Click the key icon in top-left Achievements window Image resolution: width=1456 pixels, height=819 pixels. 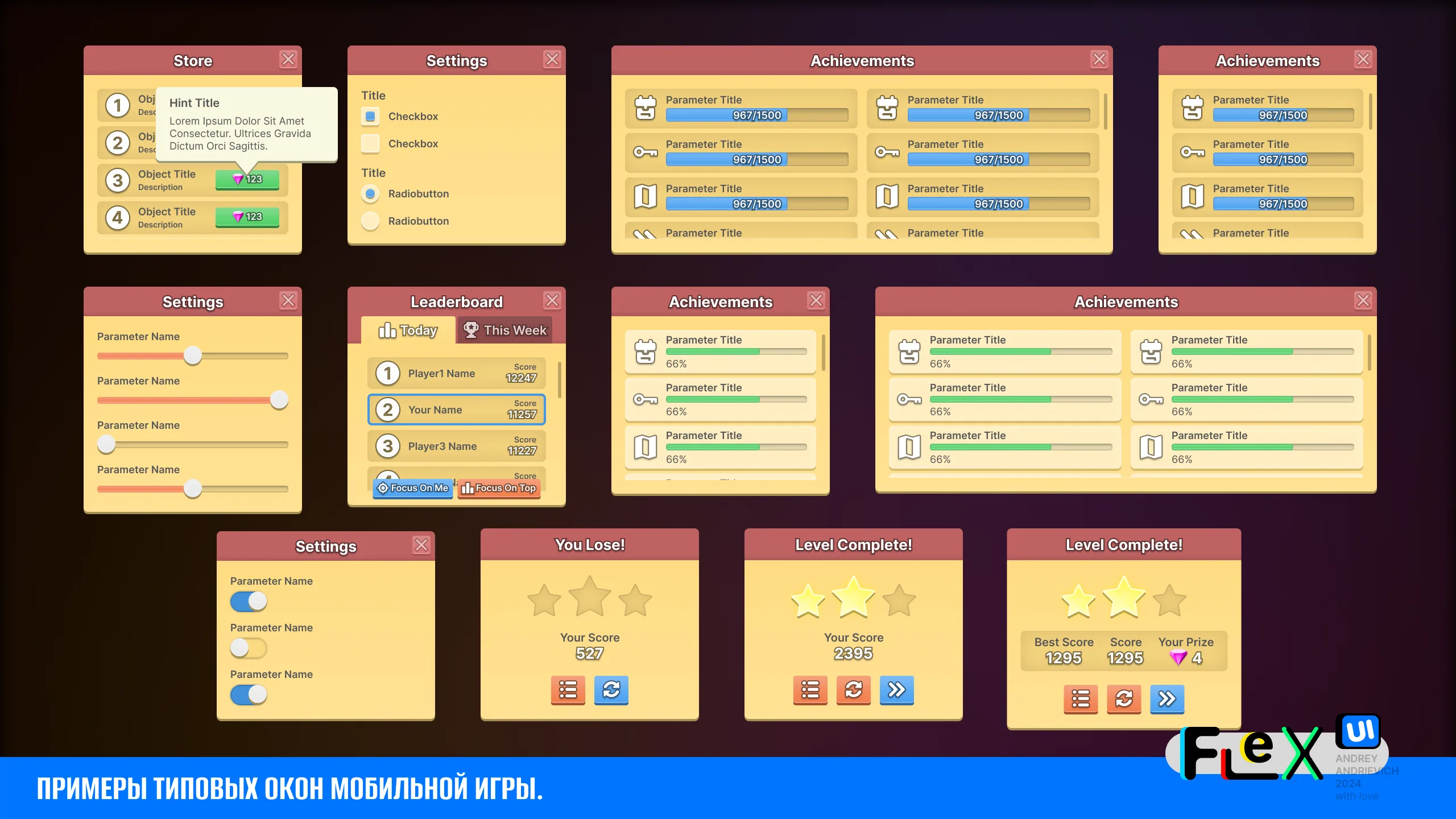[x=646, y=152]
